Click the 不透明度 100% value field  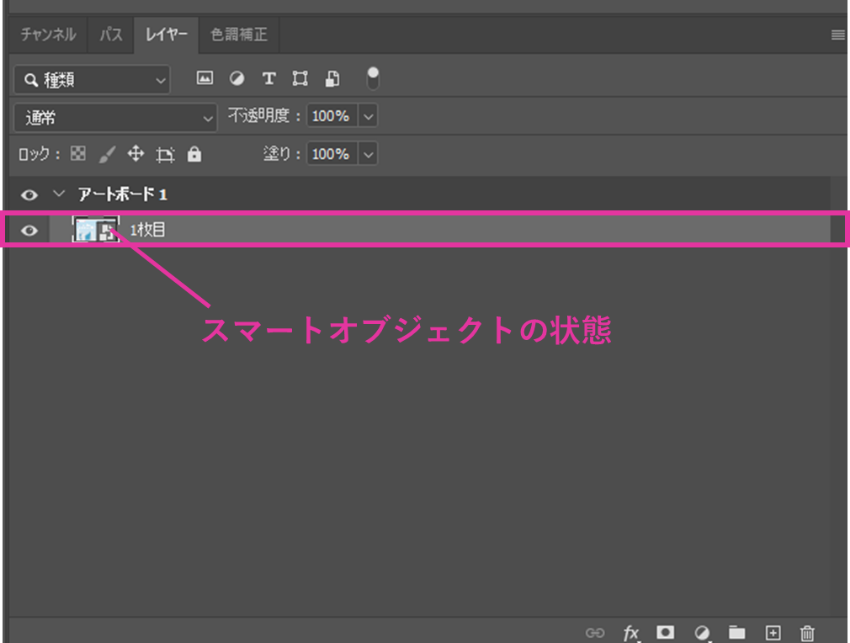[332, 116]
